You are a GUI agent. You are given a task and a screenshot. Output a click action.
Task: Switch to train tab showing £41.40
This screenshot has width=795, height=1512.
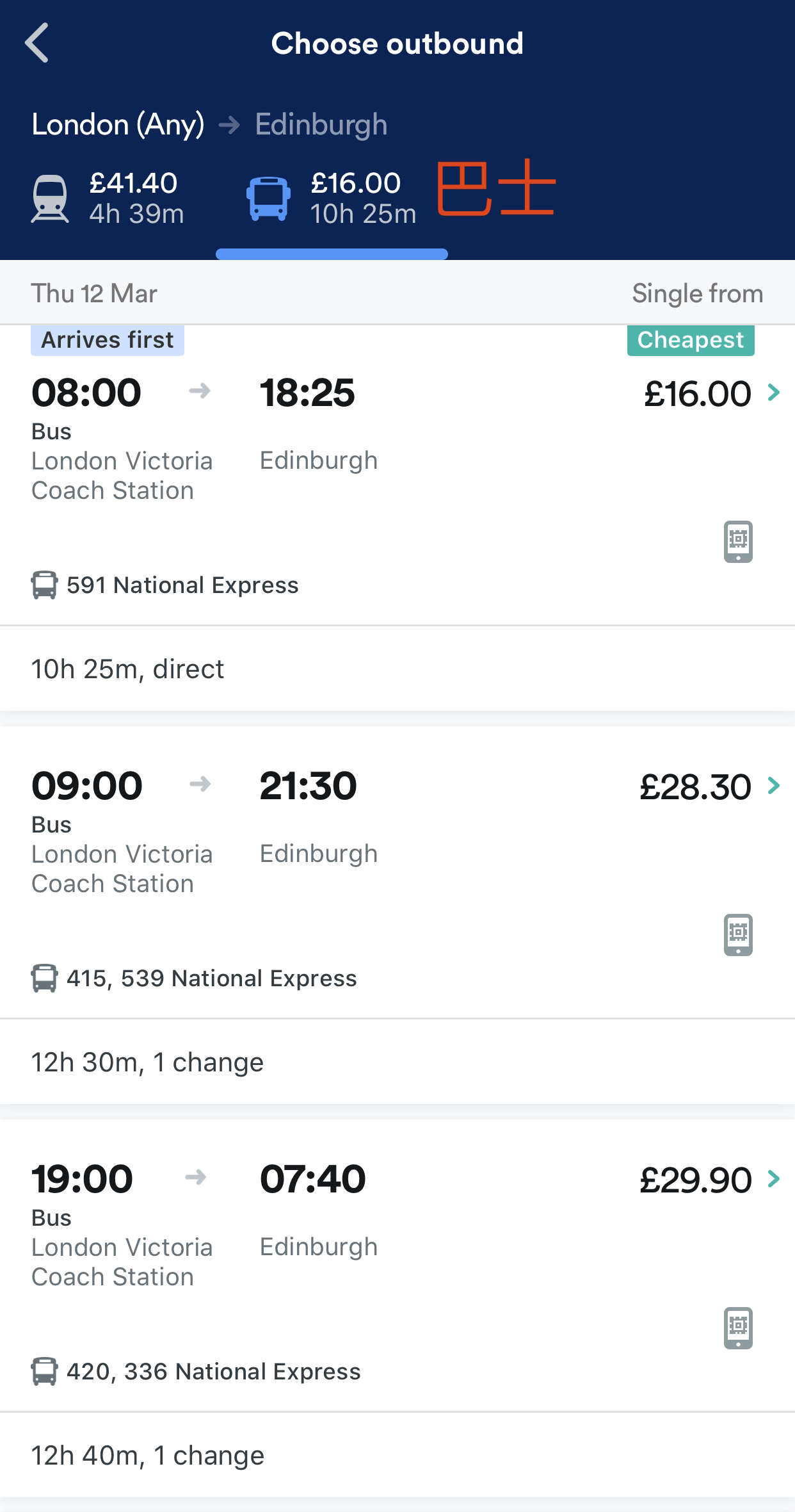136,199
